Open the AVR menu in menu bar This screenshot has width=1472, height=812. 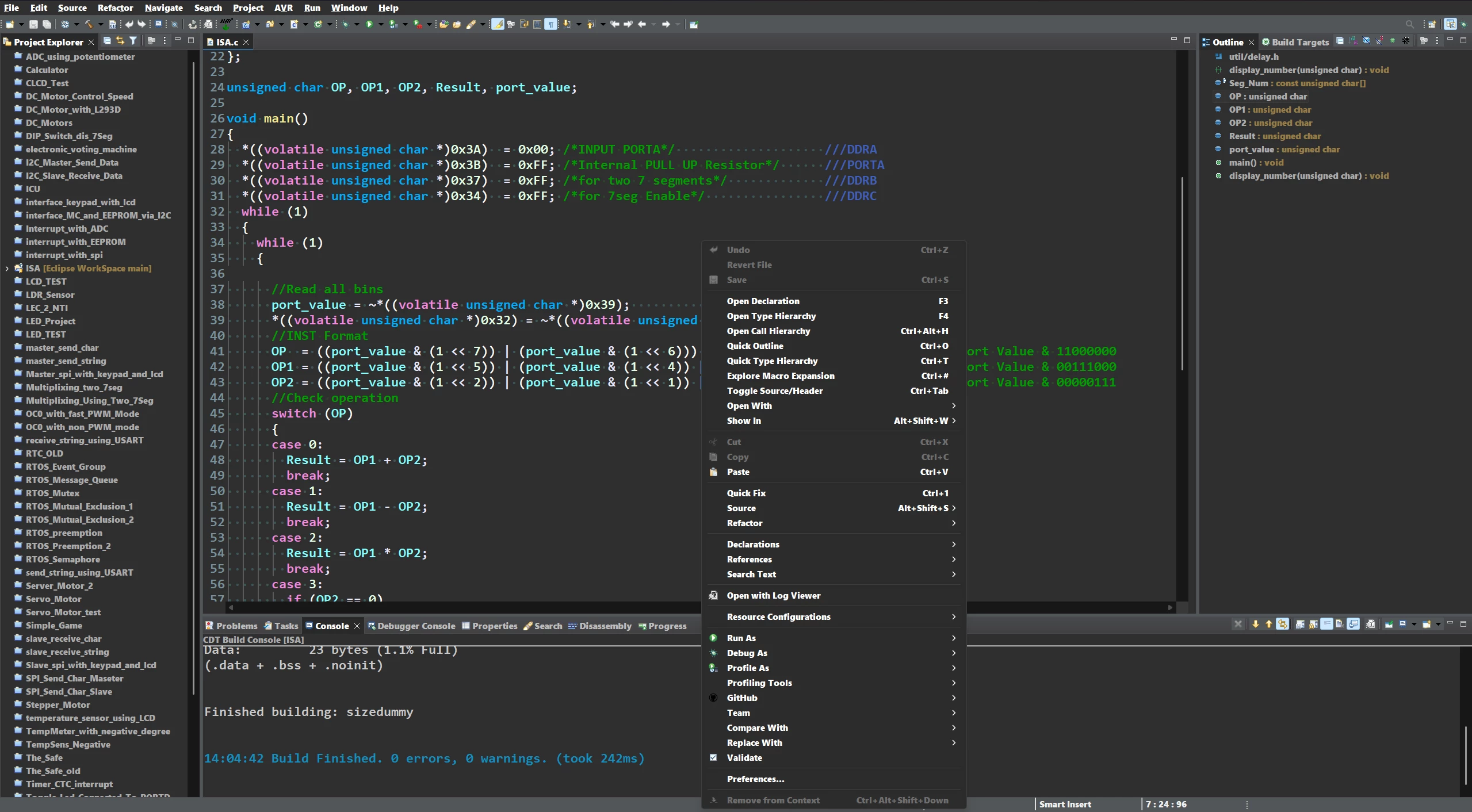pyautogui.click(x=283, y=7)
